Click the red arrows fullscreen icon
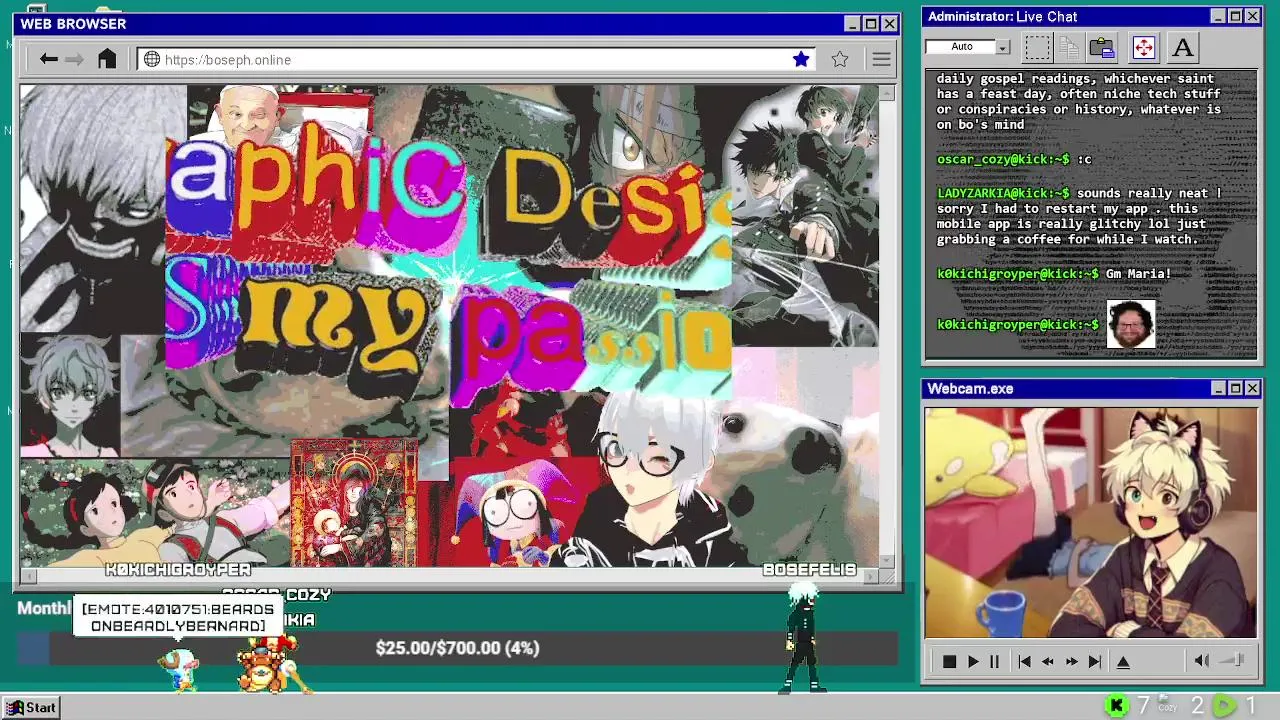The width and height of the screenshot is (1280, 720). pos(1143,47)
